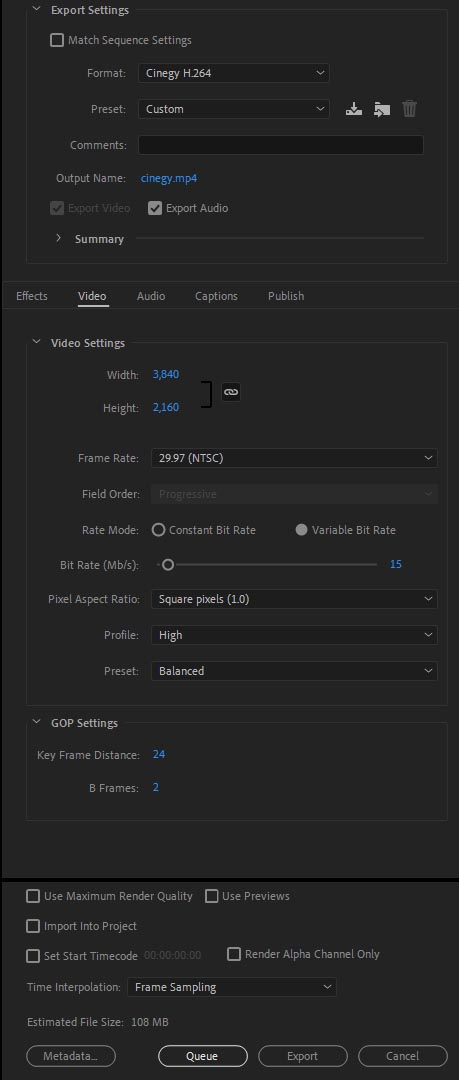Switch to the Publish tab
Screen dimensions: 459x1080
point(286,296)
